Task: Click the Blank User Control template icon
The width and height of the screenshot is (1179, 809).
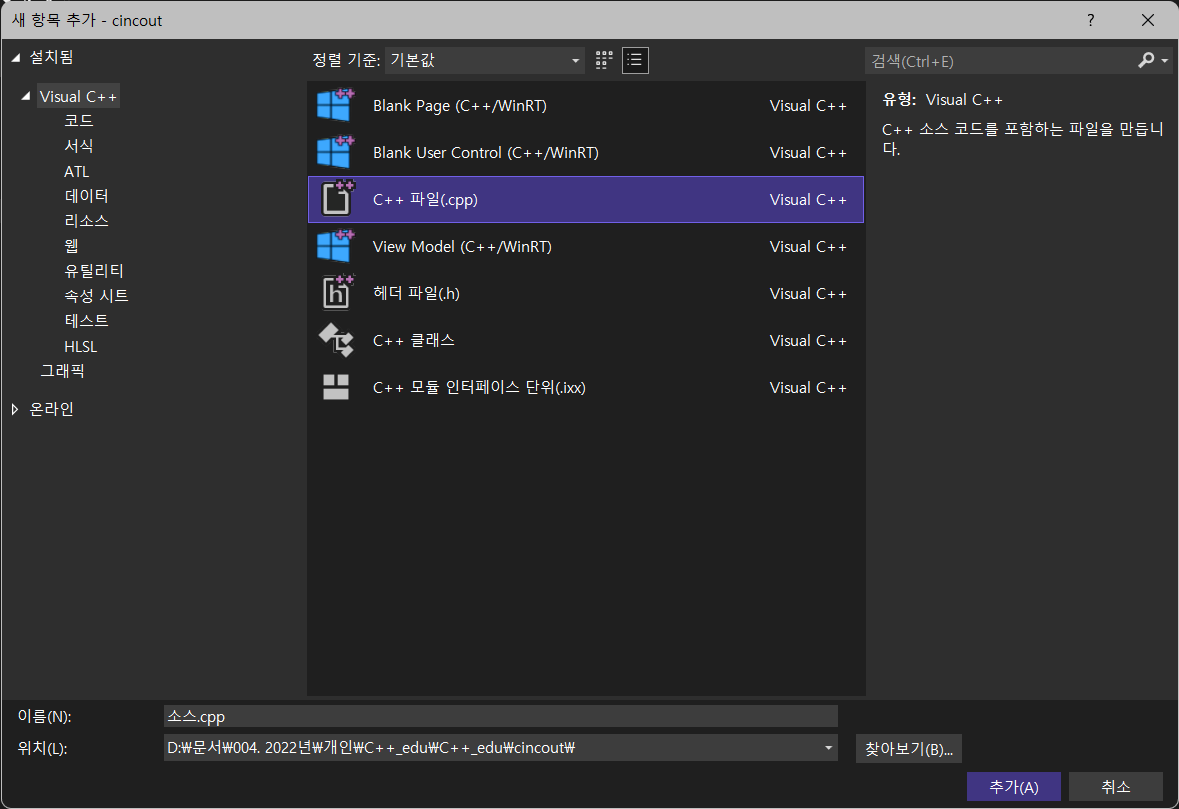Action: click(x=335, y=152)
